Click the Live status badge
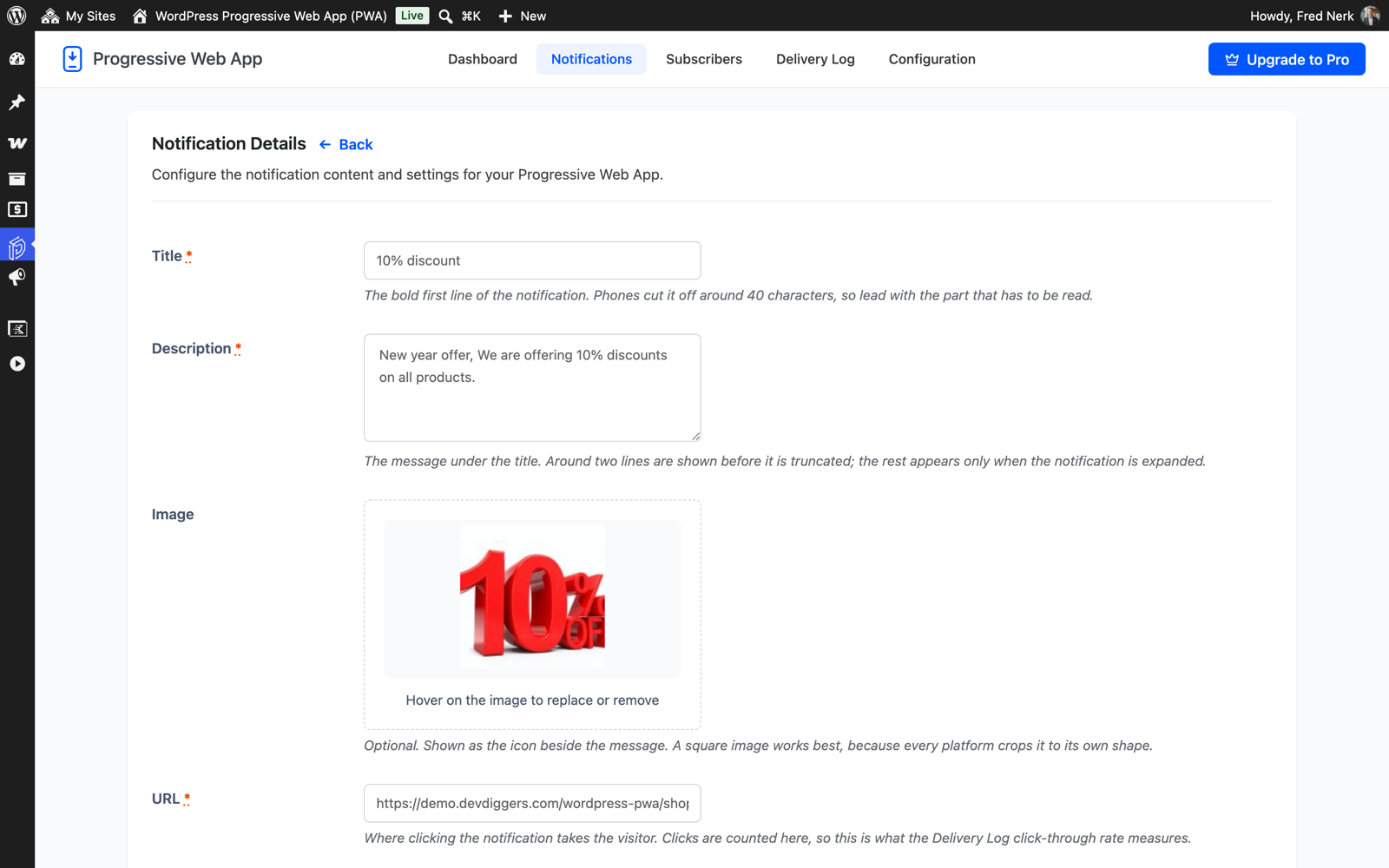 click(412, 16)
